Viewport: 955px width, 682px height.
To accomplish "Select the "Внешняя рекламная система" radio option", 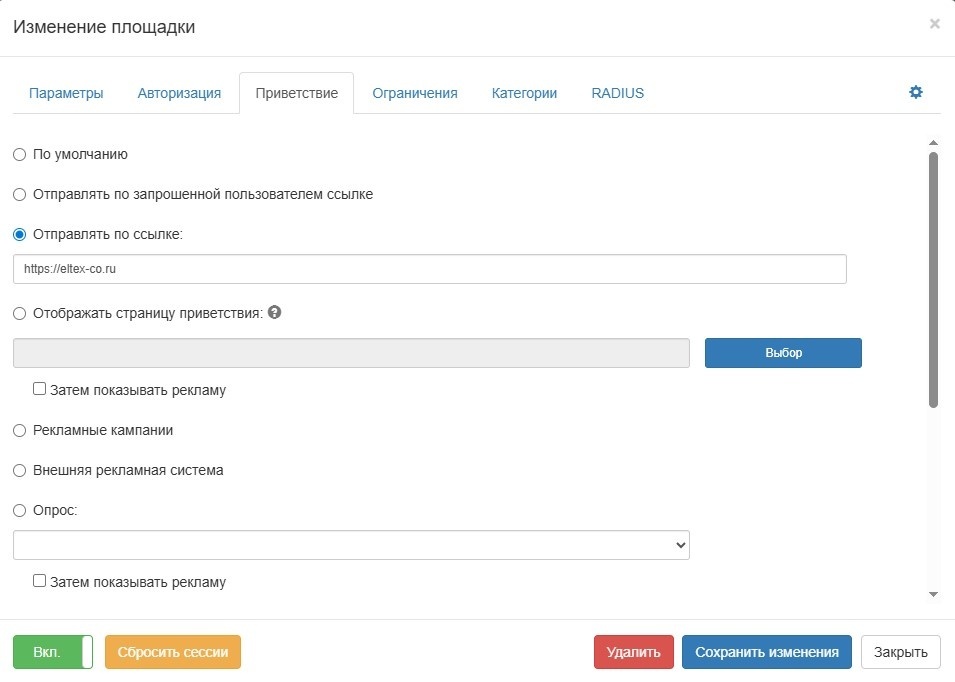I will tap(20, 470).
